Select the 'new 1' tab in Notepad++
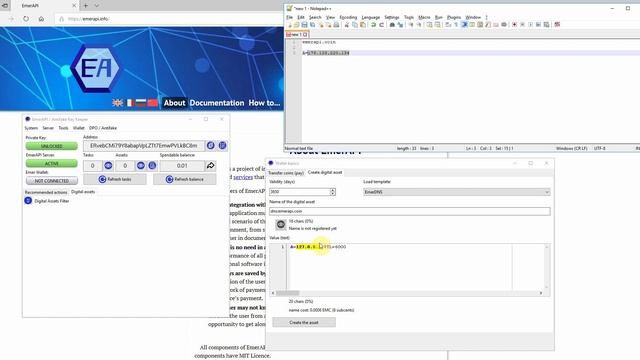 point(296,35)
